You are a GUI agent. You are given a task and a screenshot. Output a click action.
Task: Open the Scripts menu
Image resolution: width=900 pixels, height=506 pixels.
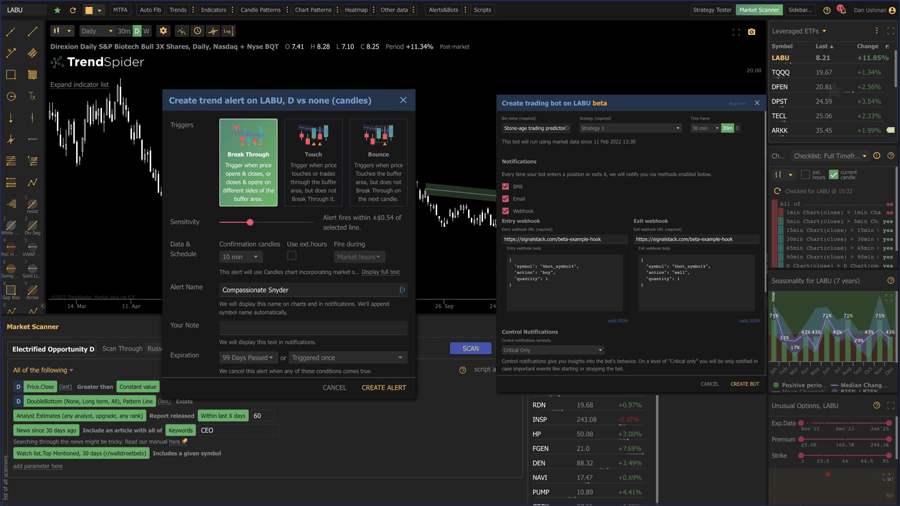pyautogui.click(x=482, y=10)
